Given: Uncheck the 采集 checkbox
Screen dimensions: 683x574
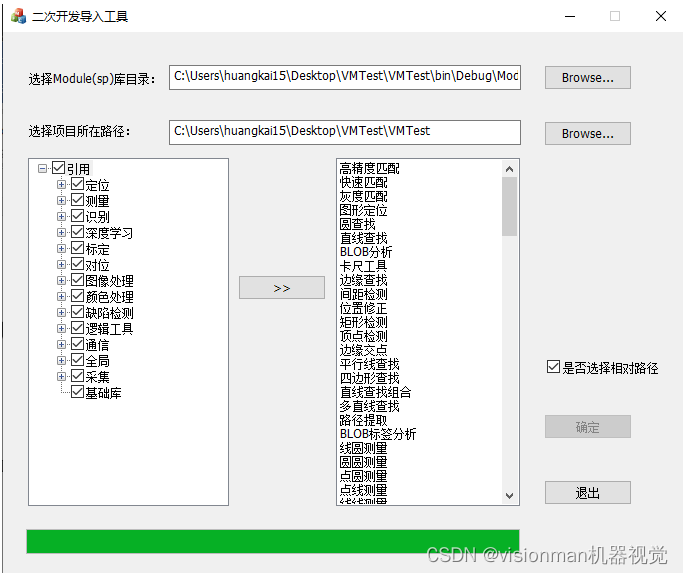Looking at the screenshot, I should click(78, 376).
